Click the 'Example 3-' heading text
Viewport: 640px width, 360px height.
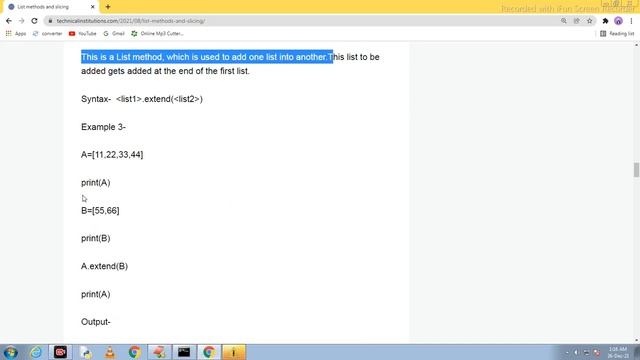point(103,127)
